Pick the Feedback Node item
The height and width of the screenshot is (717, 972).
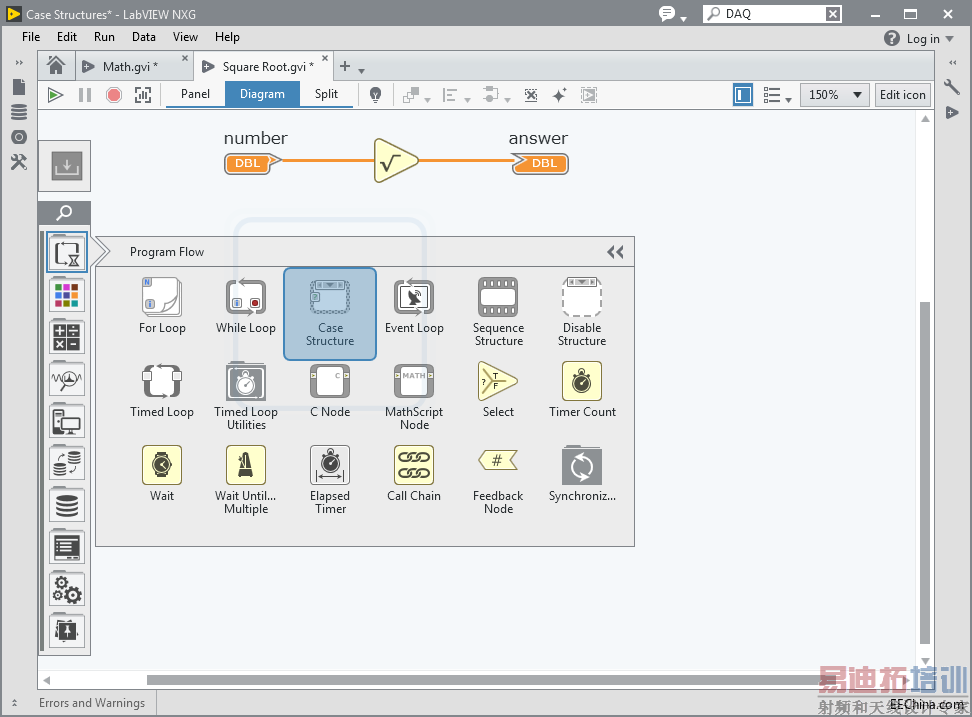click(498, 480)
